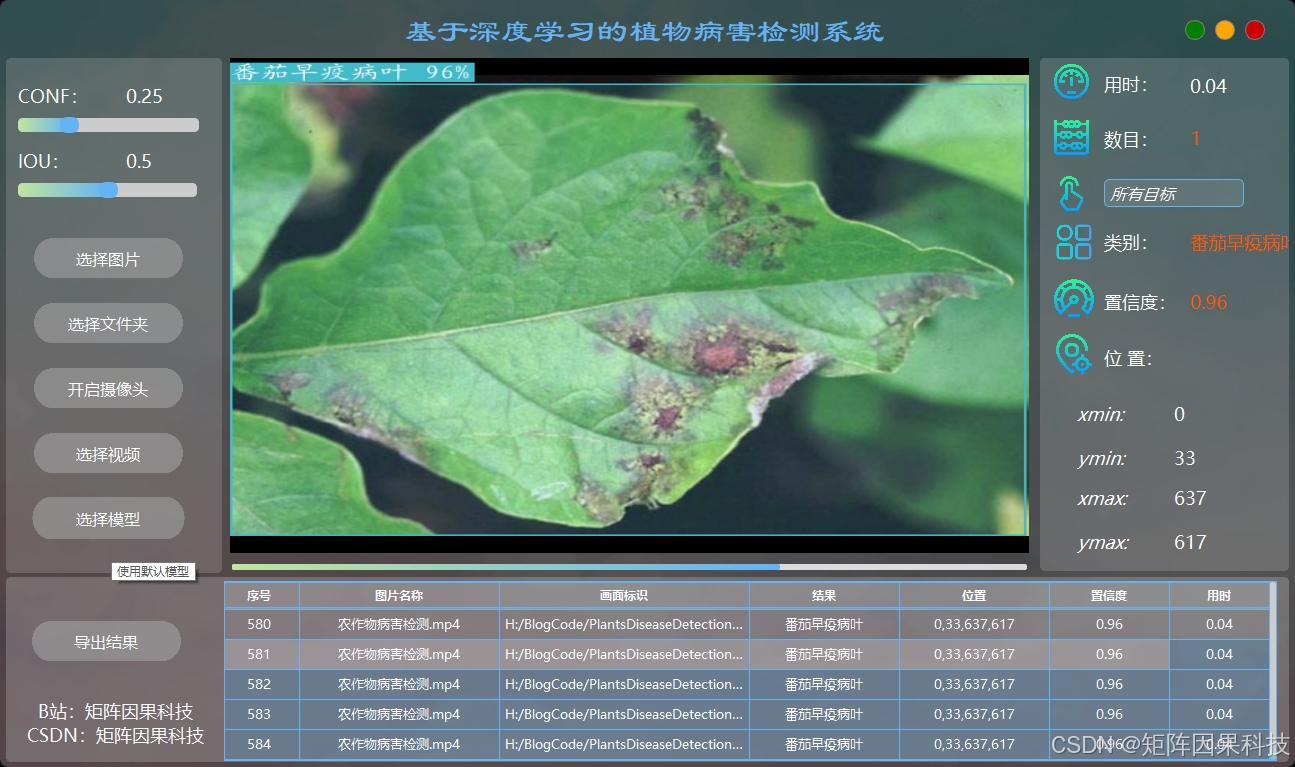Image resolution: width=1295 pixels, height=767 pixels.
Task: Click file path cell in row 582
Action: (x=624, y=684)
